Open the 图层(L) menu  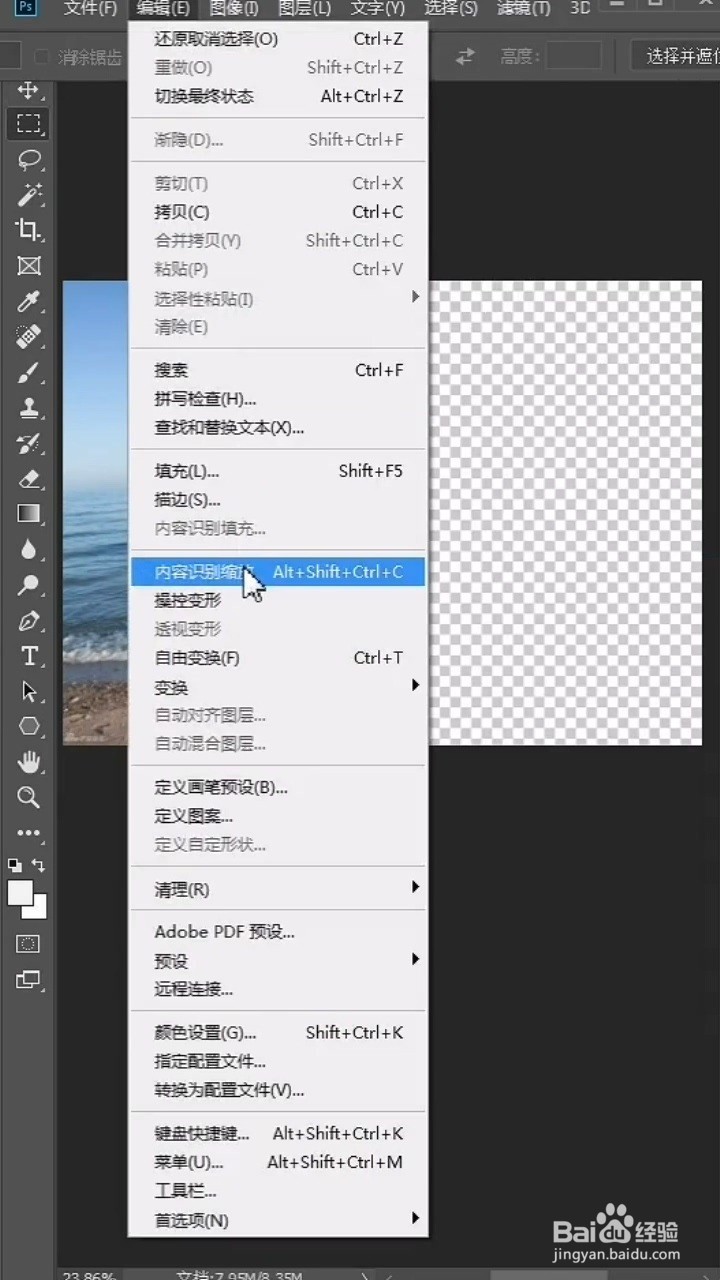pyautogui.click(x=304, y=8)
